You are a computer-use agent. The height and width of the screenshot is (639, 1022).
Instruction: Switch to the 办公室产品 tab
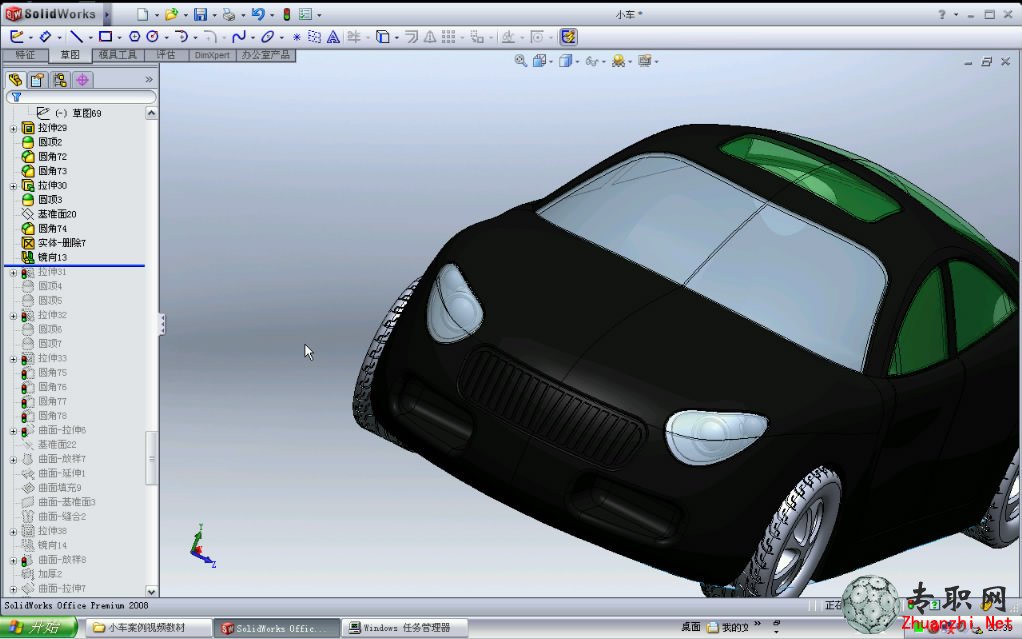pyautogui.click(x=266, y=55)
